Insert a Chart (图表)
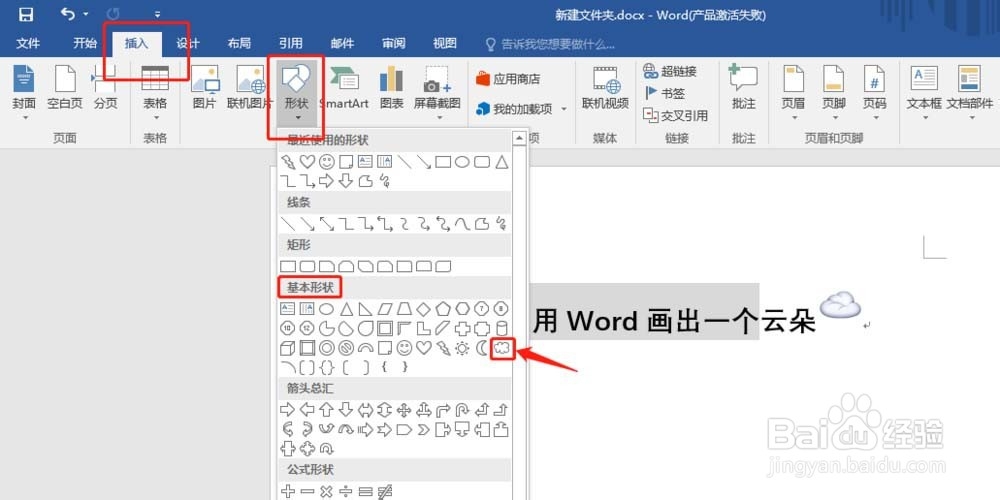The height and width of the screenshot is (500, 1000). click(392, 88)
